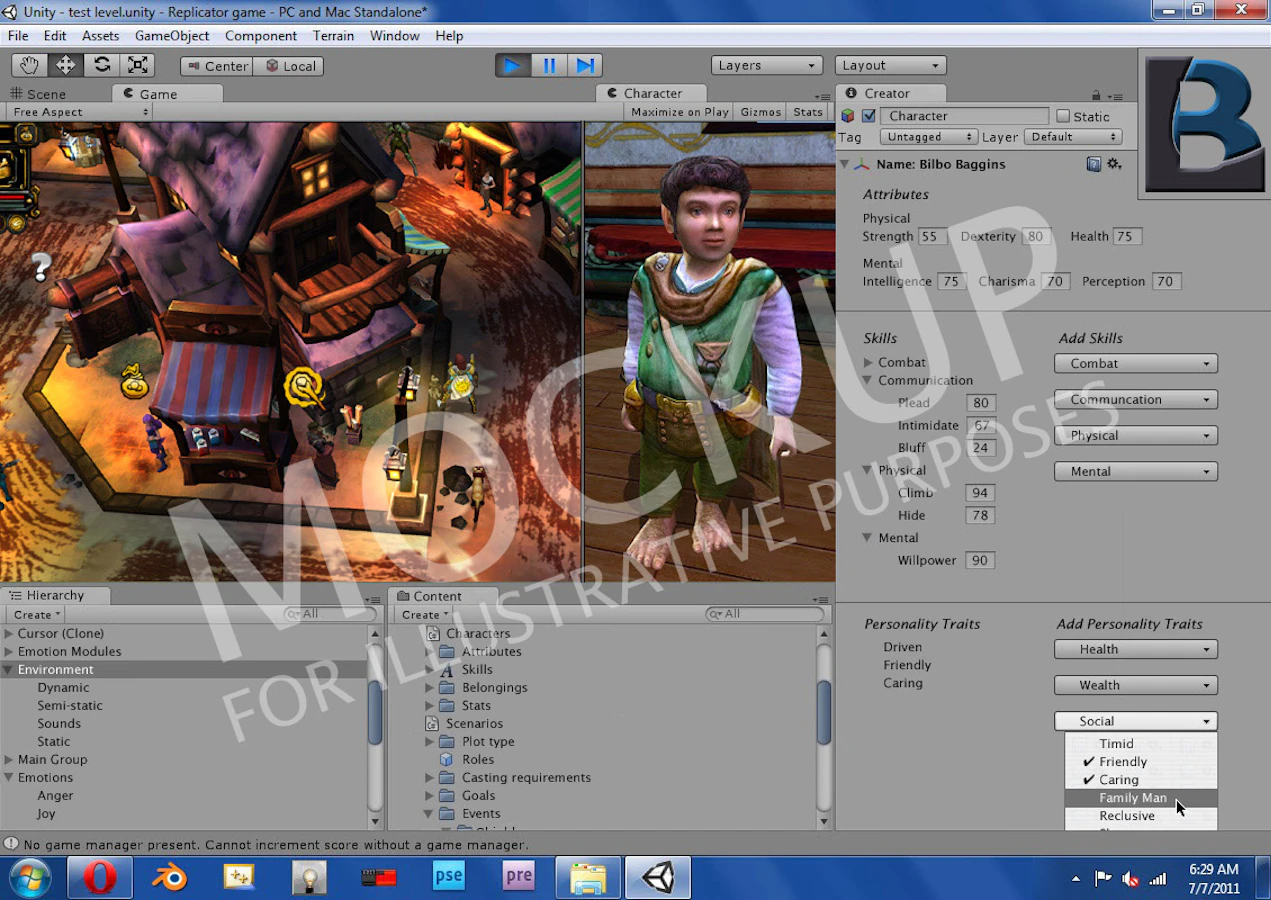1271x900 pixels.
Task: Choose Family Man in Social list
Action: coord(1141,798)
